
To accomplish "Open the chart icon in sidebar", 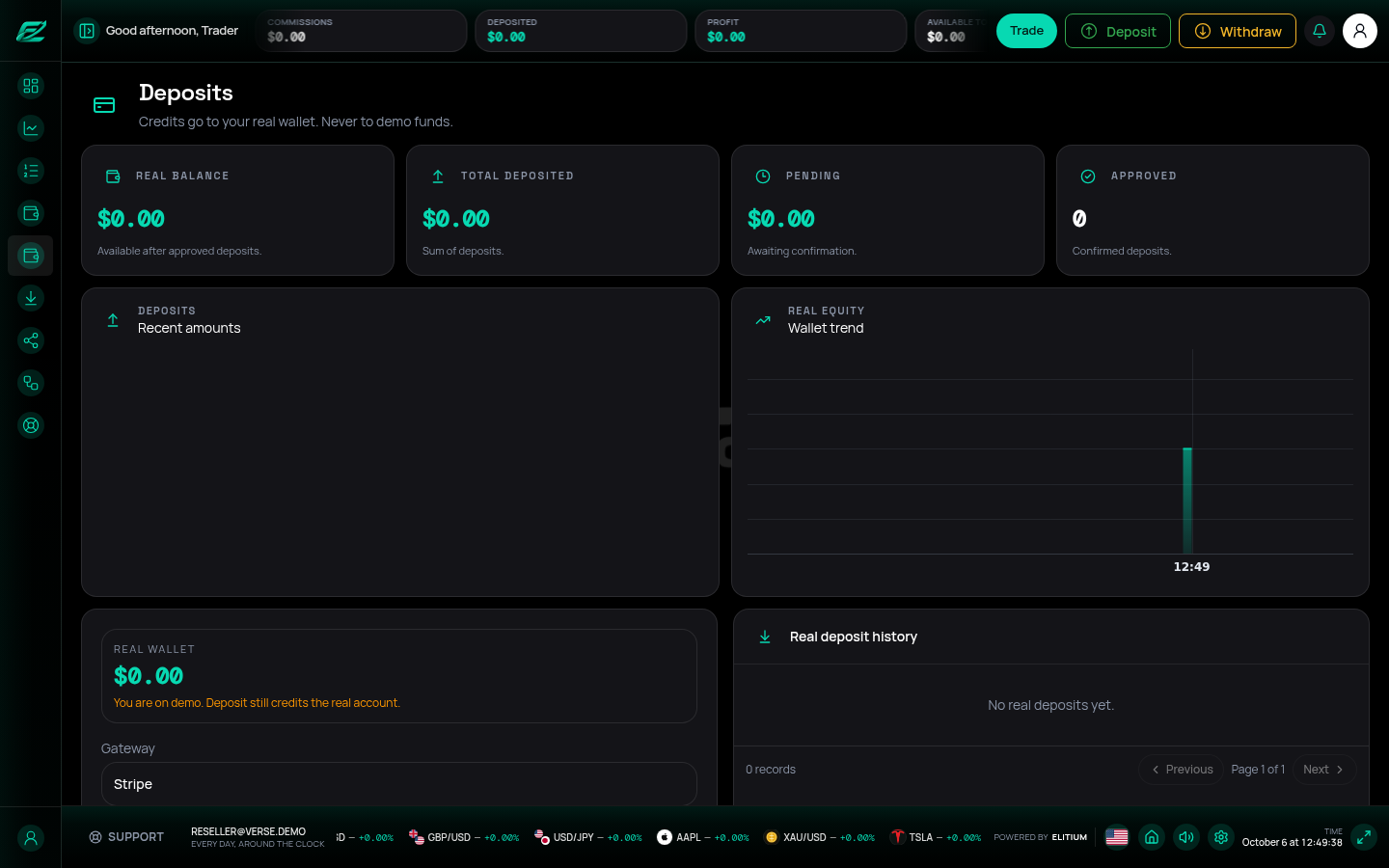I will coord(31,128).
